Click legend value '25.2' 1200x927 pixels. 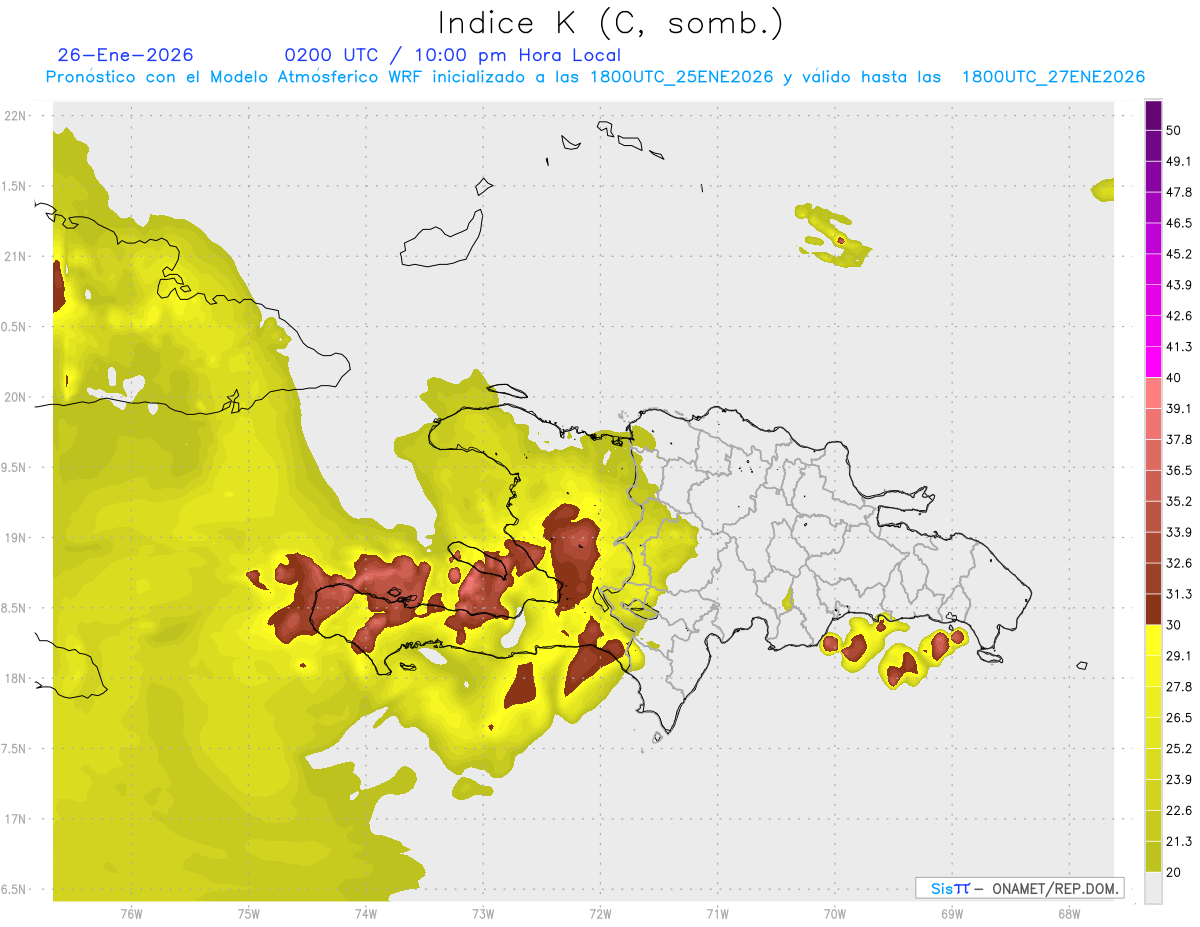(x=1178, y=748)
